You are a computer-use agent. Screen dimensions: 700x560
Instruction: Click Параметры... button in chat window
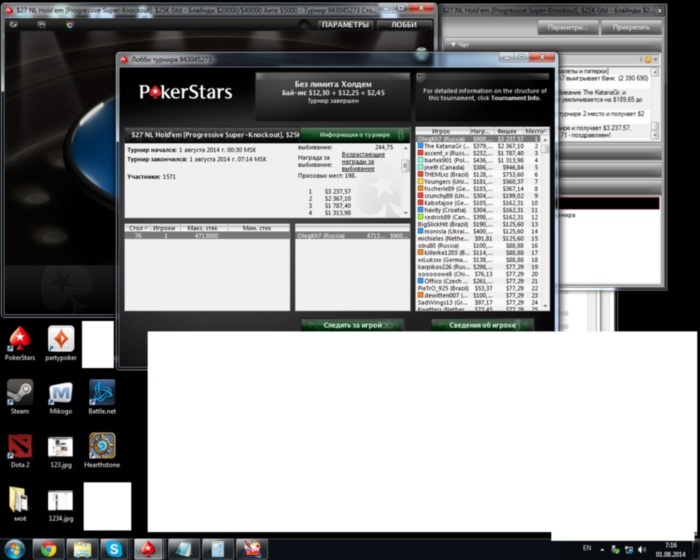point(567,28)
